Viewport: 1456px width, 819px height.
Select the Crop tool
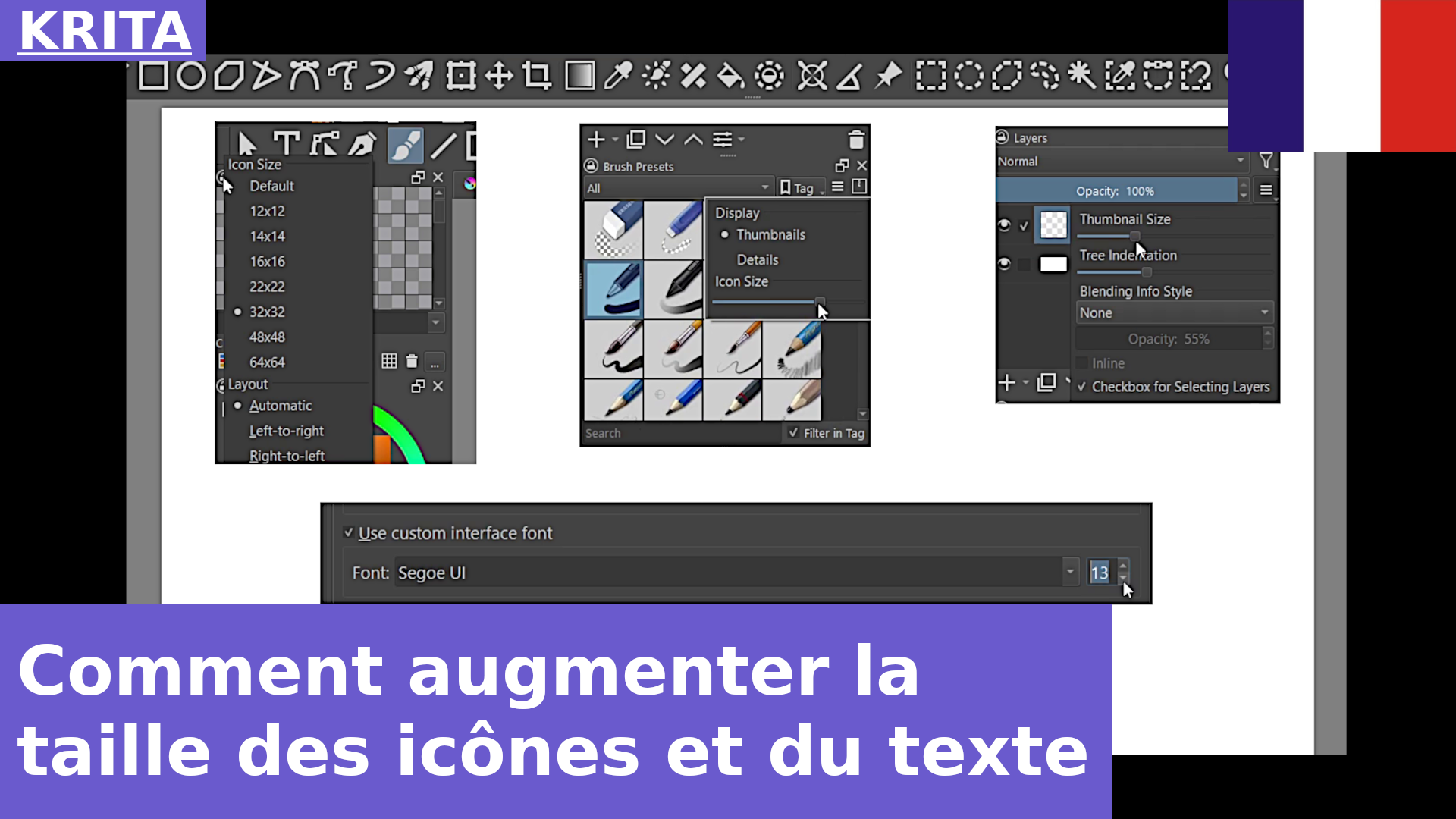pos(538,76)
